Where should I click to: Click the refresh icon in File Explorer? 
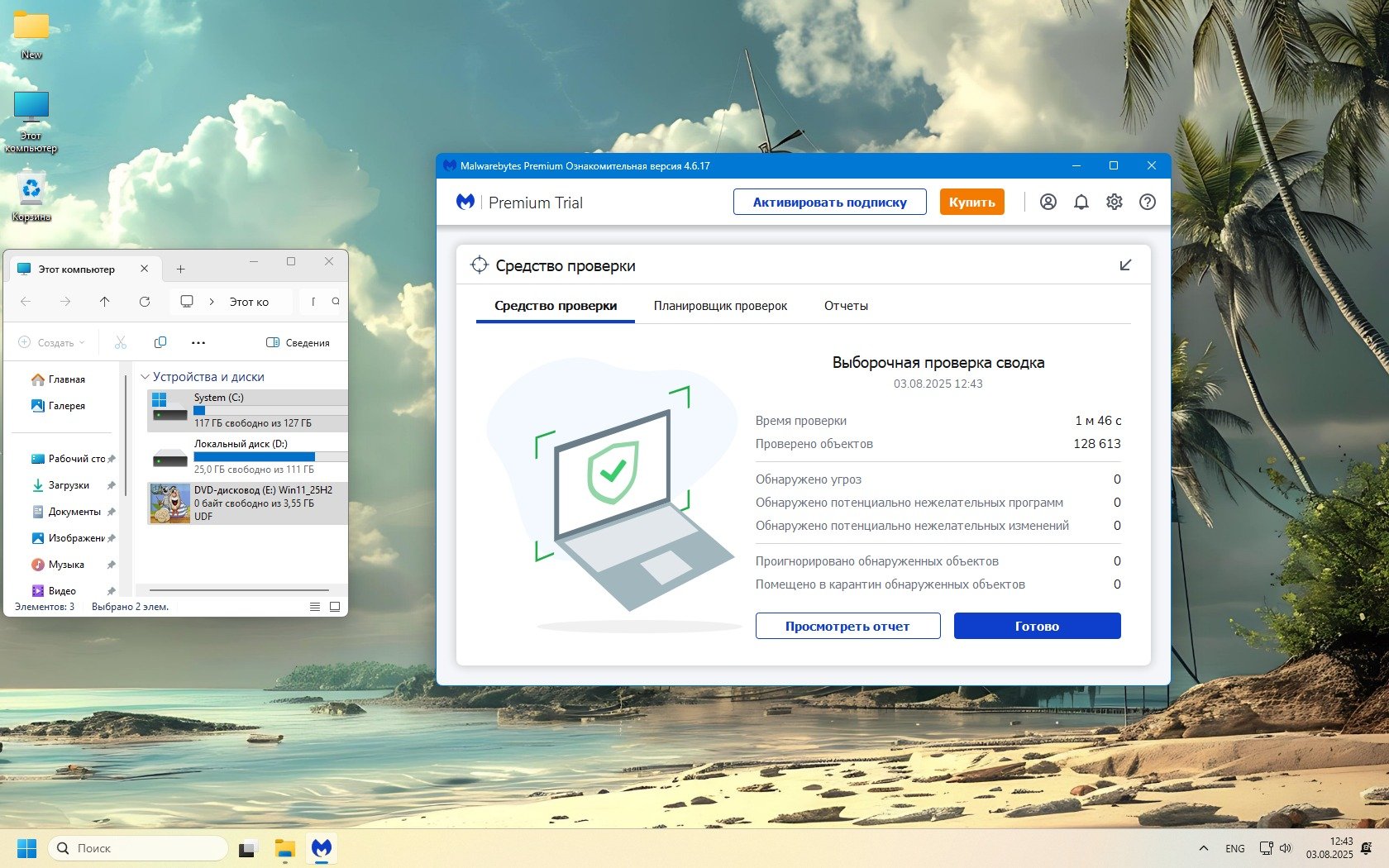pyautogui.click(x=145, y=302)
